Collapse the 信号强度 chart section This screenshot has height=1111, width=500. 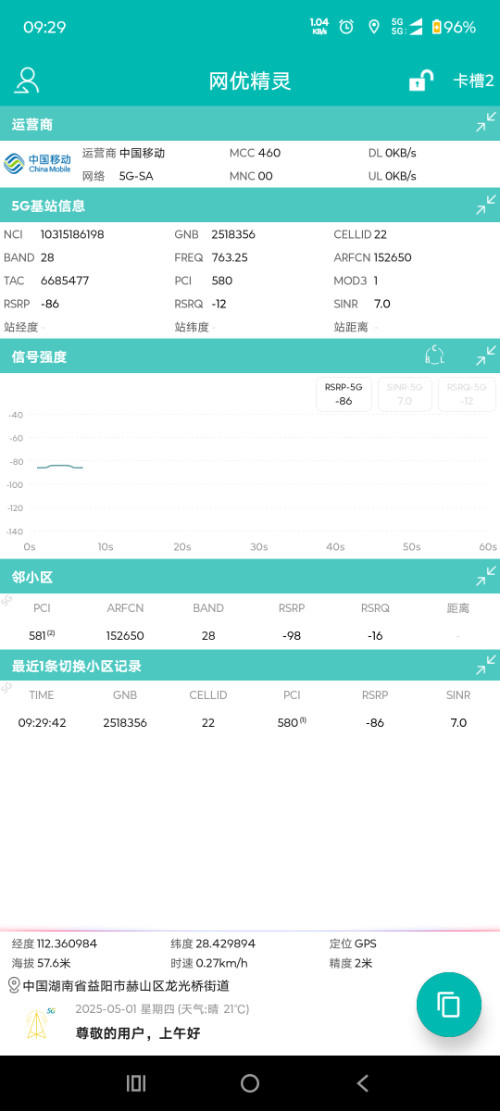pyautogui.click(x=486, y=356)
